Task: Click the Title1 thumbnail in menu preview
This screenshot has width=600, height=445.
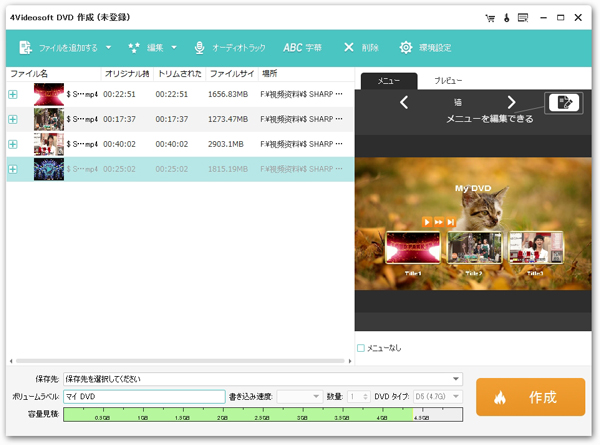Action: [x=413, y=248]
